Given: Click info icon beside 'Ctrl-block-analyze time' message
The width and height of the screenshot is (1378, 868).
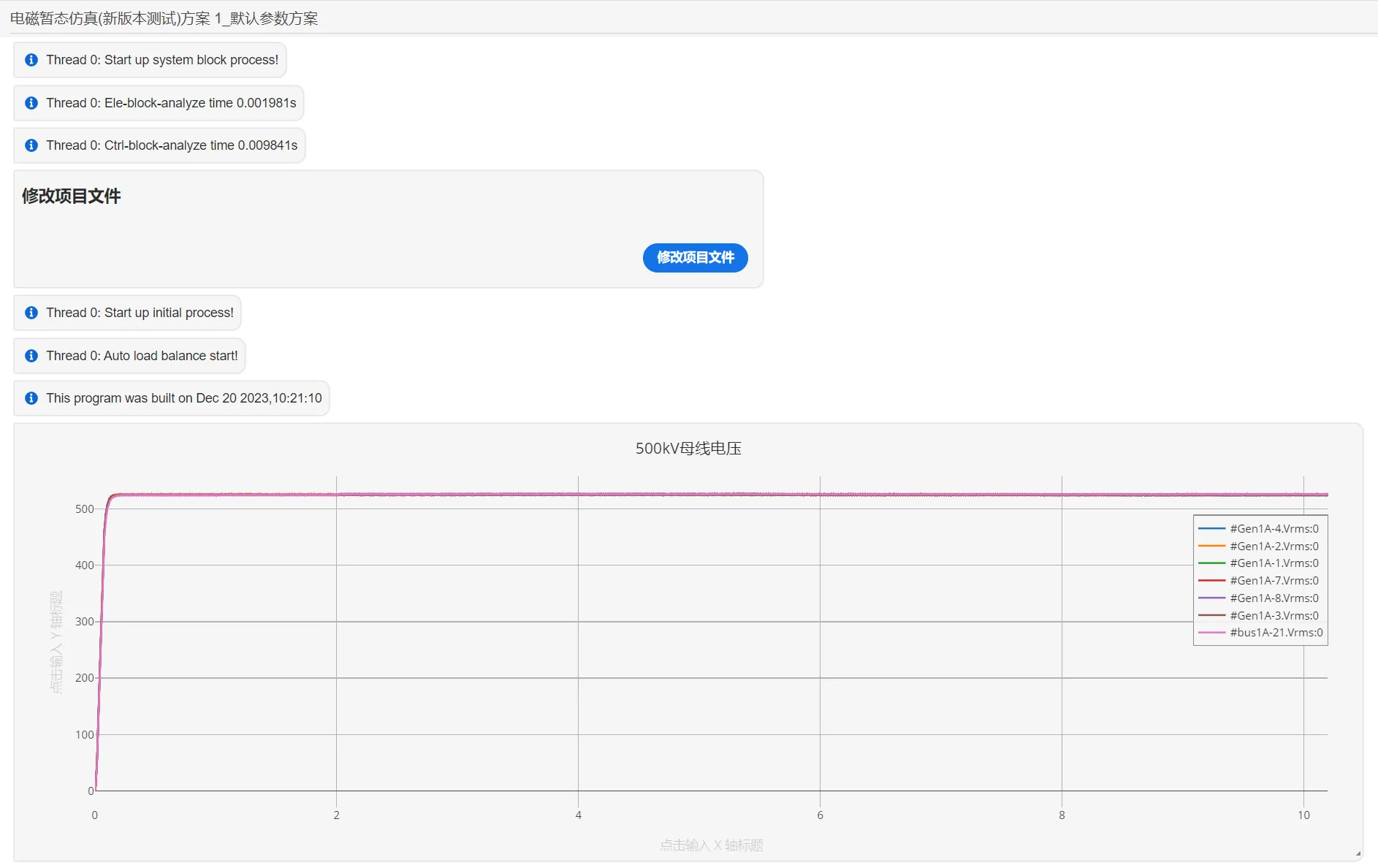Looking at the screenshot, I should [x=31, y=145].
